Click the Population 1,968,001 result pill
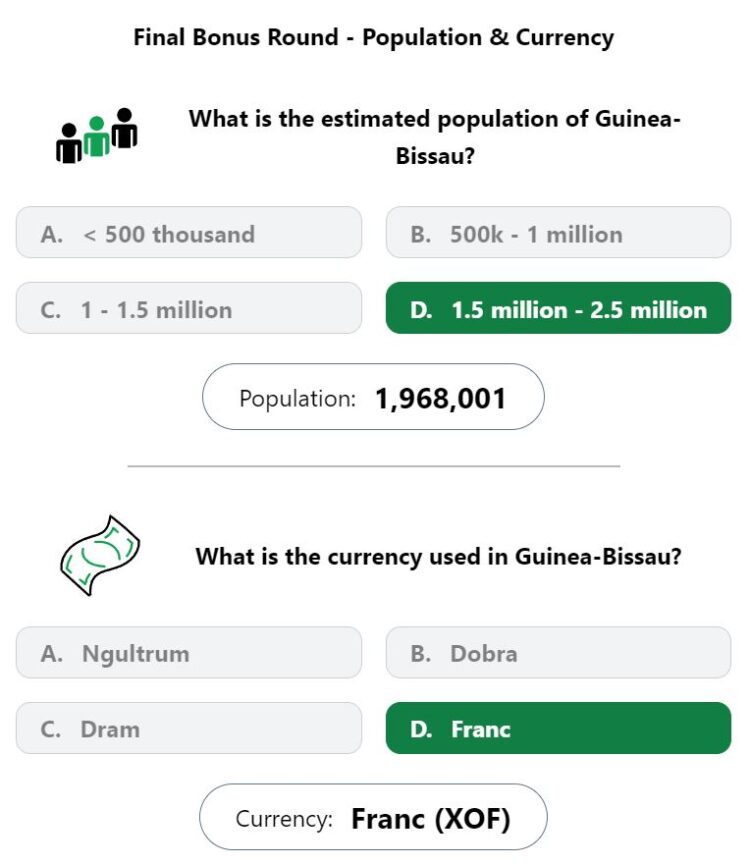This screenshot has width=750, height=864. [x=373, y=397]
